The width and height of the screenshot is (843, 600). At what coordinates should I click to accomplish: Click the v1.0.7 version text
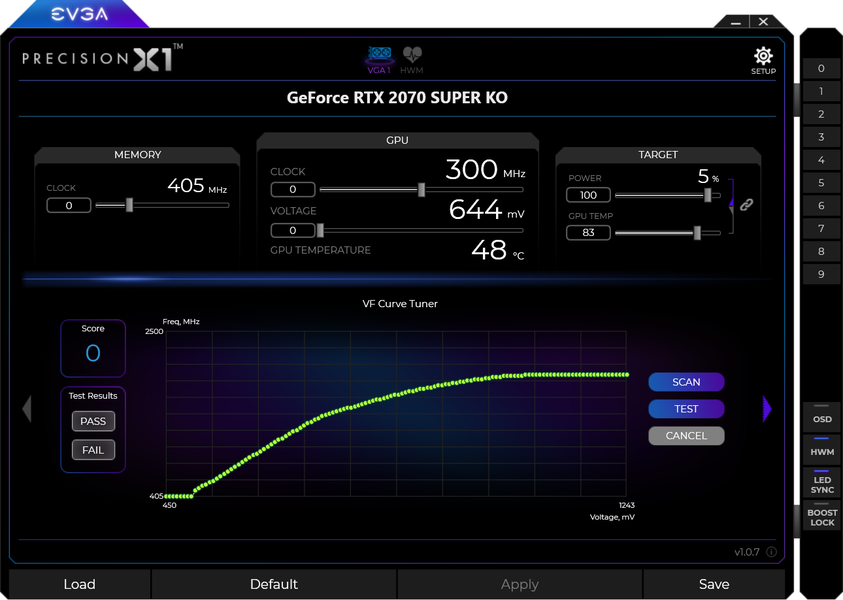pos(747,552)
